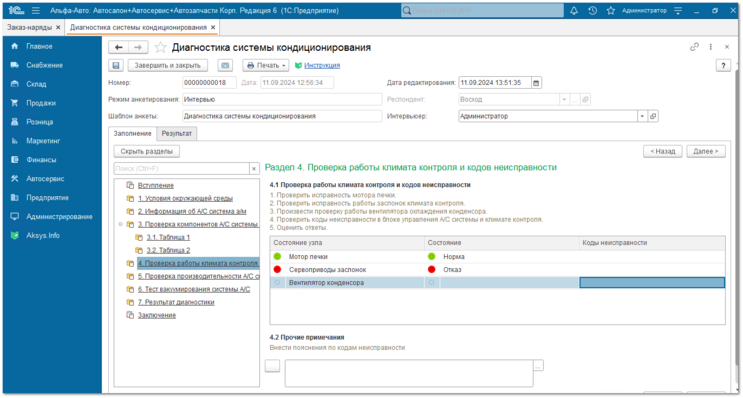Switch to the Заказ-наряды tab
The width and height of the screenshot is (743, 398).
click(x=29, y=27)
